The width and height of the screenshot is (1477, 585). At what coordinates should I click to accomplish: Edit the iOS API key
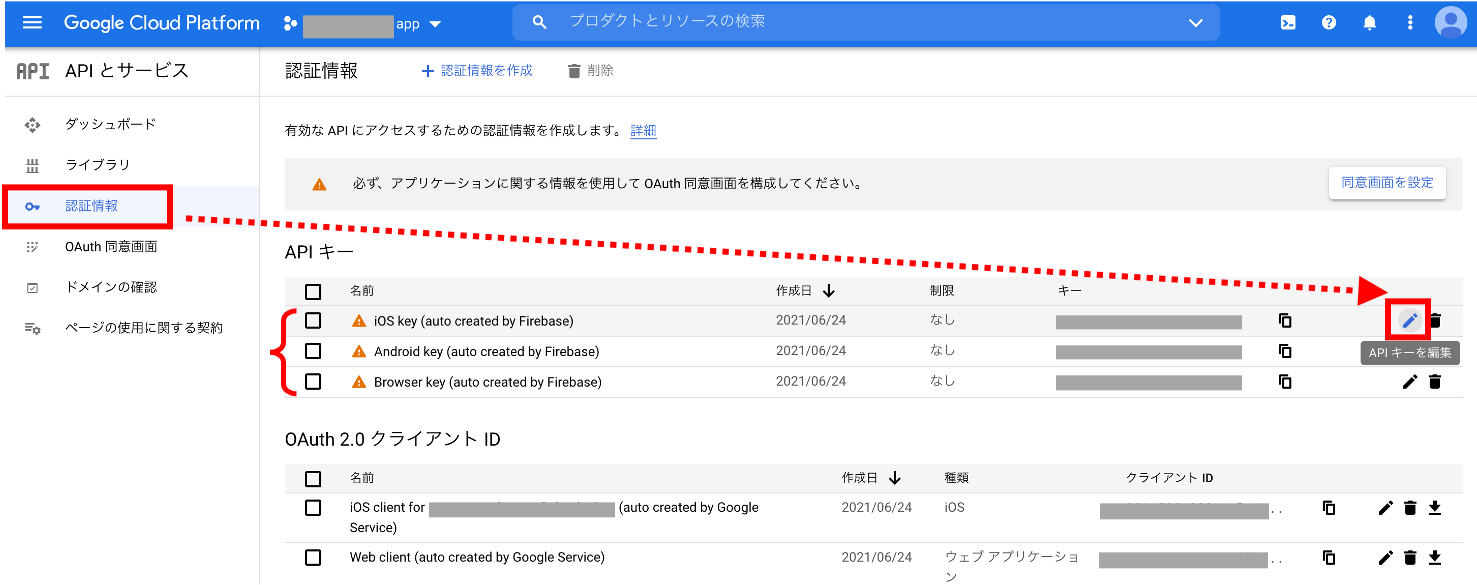(x=1410, y=321)
